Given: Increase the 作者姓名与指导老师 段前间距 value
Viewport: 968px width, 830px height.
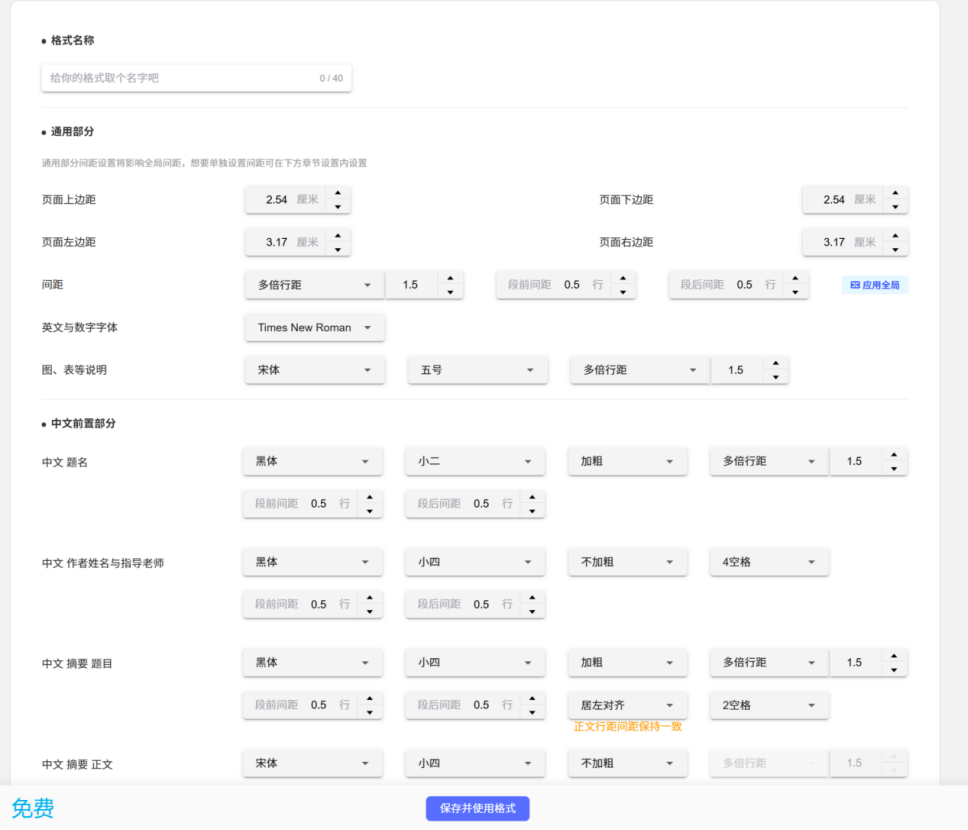Looking at the screenshot, I should (369, 597).
